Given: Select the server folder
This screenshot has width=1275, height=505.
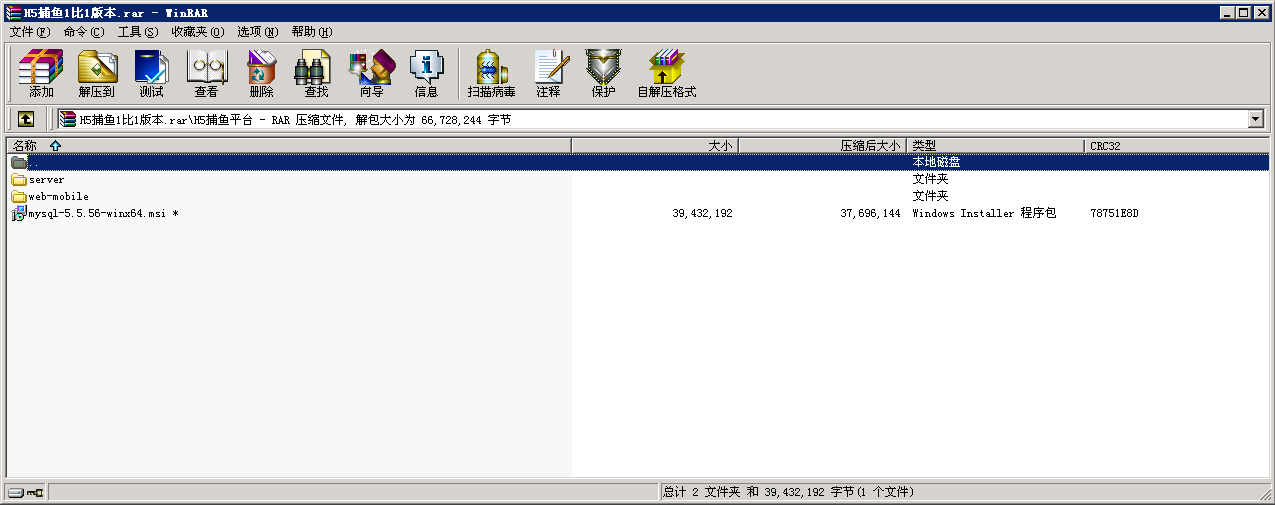Looking at the screenshot, I should point(46,180).
